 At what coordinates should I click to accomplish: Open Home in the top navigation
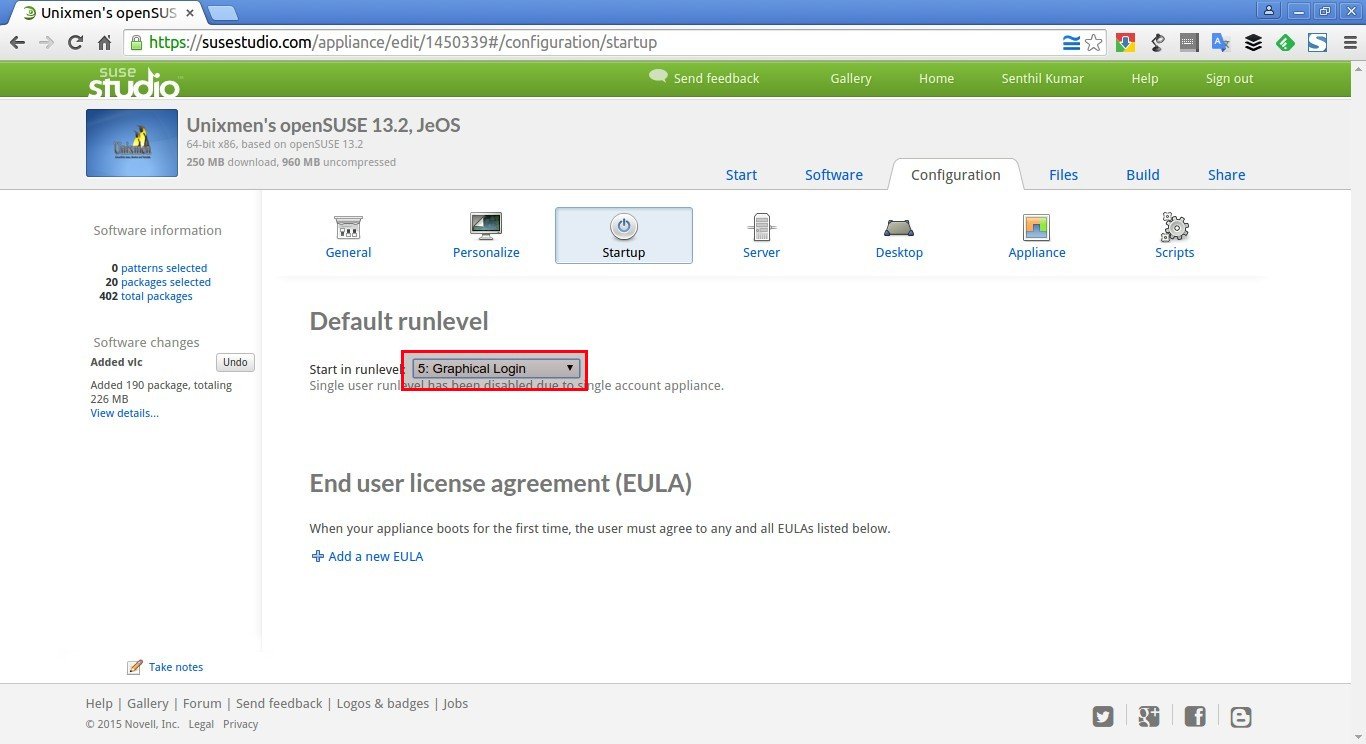(x=937, y=78)
